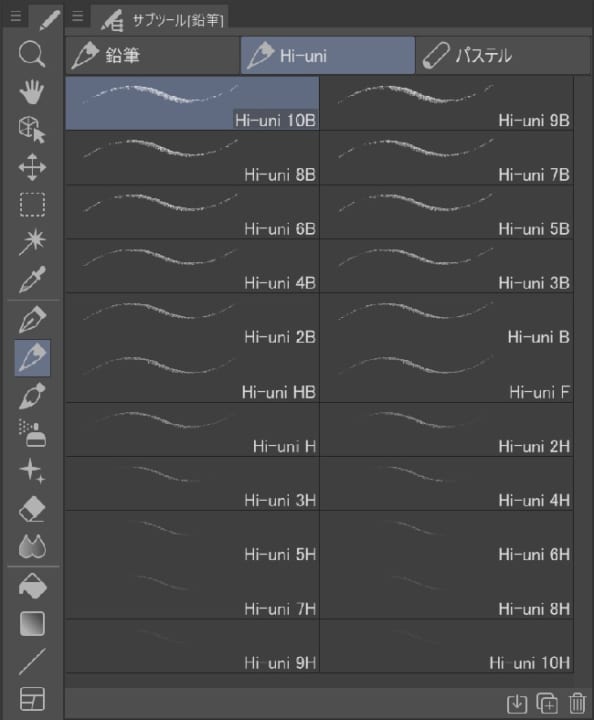Click the duplicate sub tool icon

547,703
